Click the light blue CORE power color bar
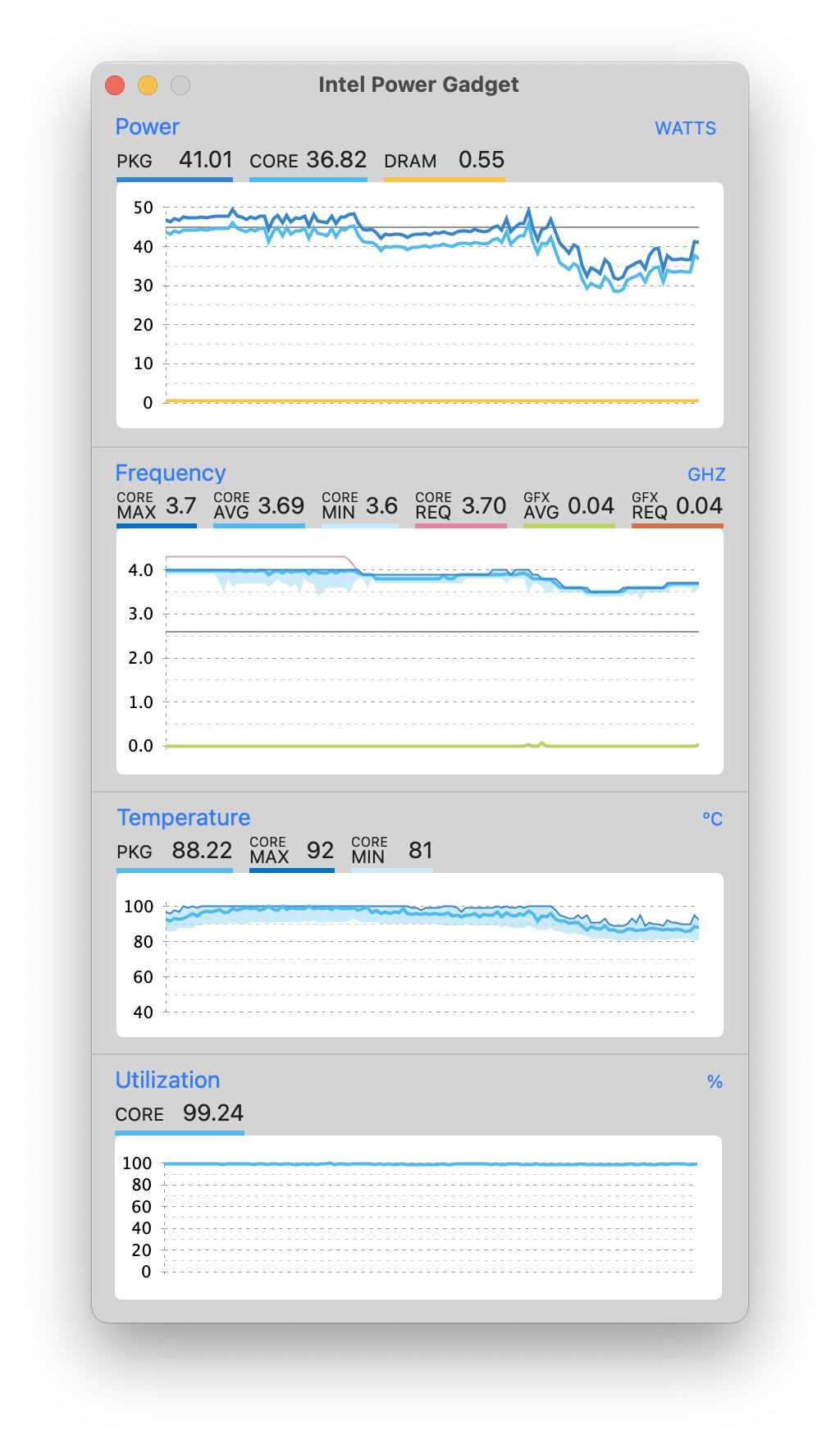This screenshot has height=1444, width=840. [308, 179]
